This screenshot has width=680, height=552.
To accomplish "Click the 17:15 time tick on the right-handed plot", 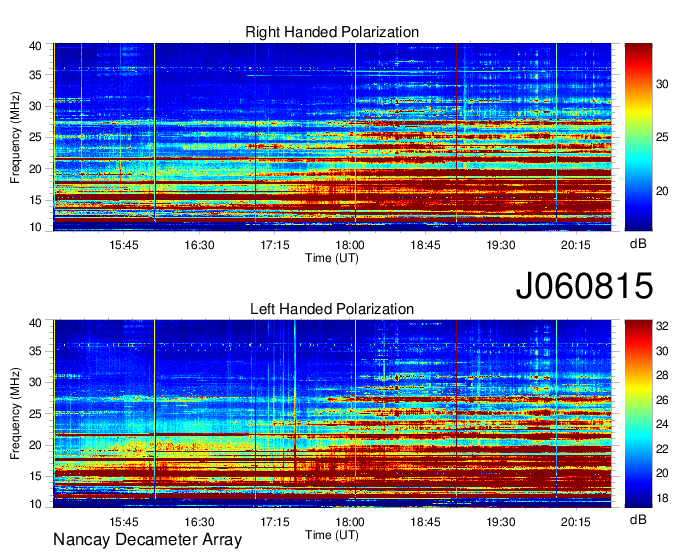I will tap(275, 245).
